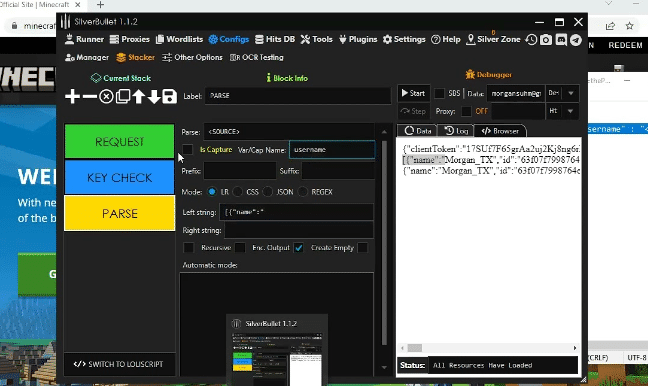Start the debugger
The width and height of the screenshot is (648, 386).
pos(413,93)
